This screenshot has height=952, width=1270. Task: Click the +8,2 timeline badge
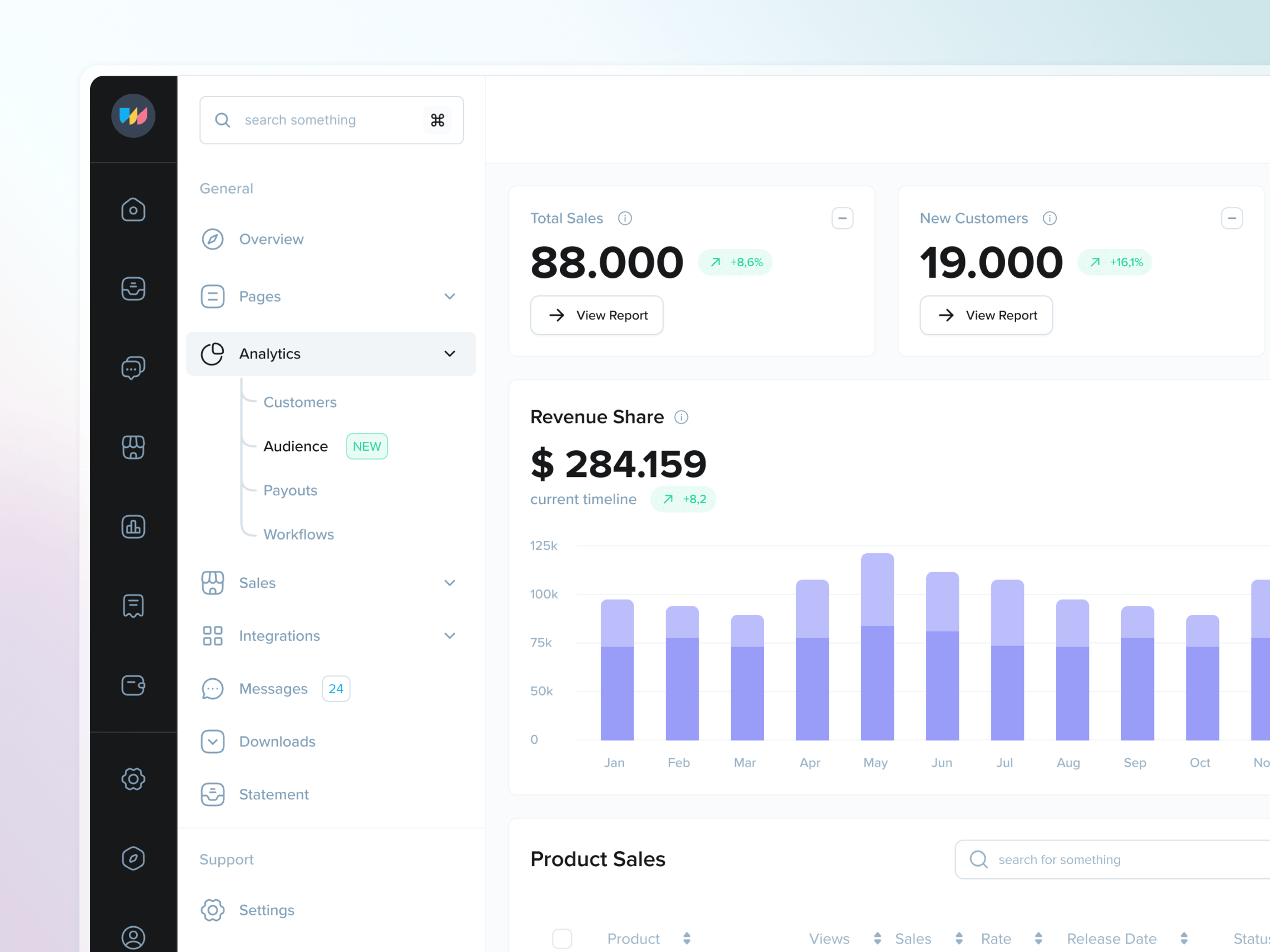(683, 499)
